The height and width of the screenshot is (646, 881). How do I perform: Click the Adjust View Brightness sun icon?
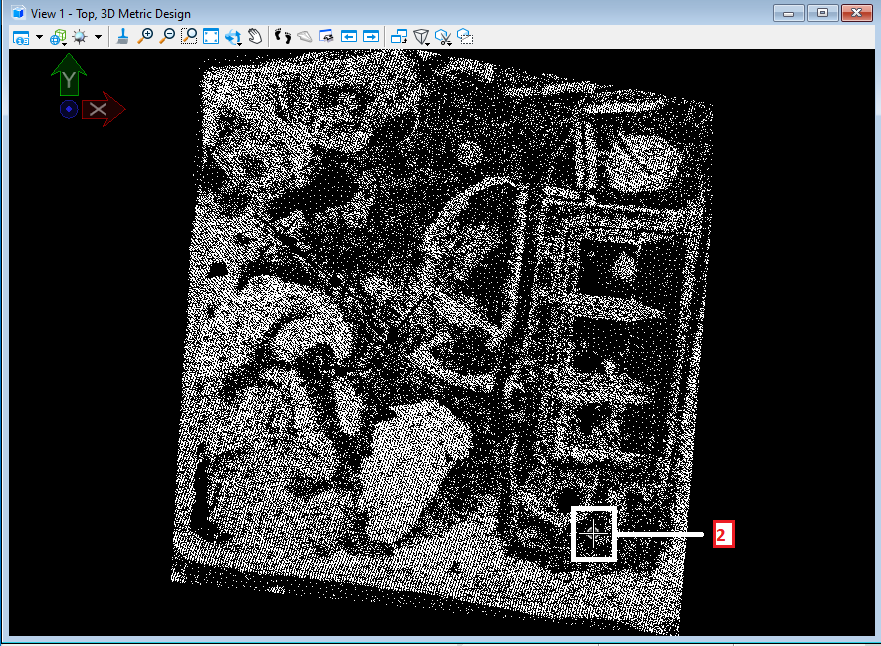80,37
